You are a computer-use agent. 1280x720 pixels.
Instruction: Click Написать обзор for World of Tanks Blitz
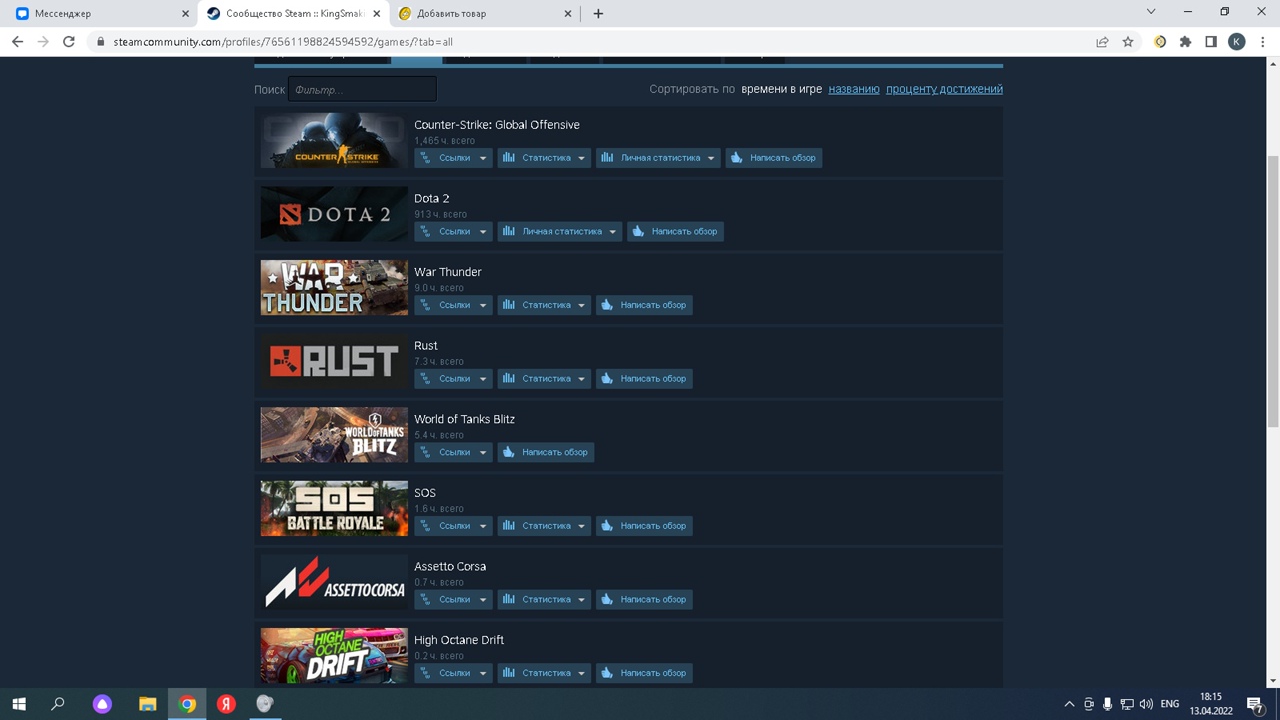click(x=546, y=452)
